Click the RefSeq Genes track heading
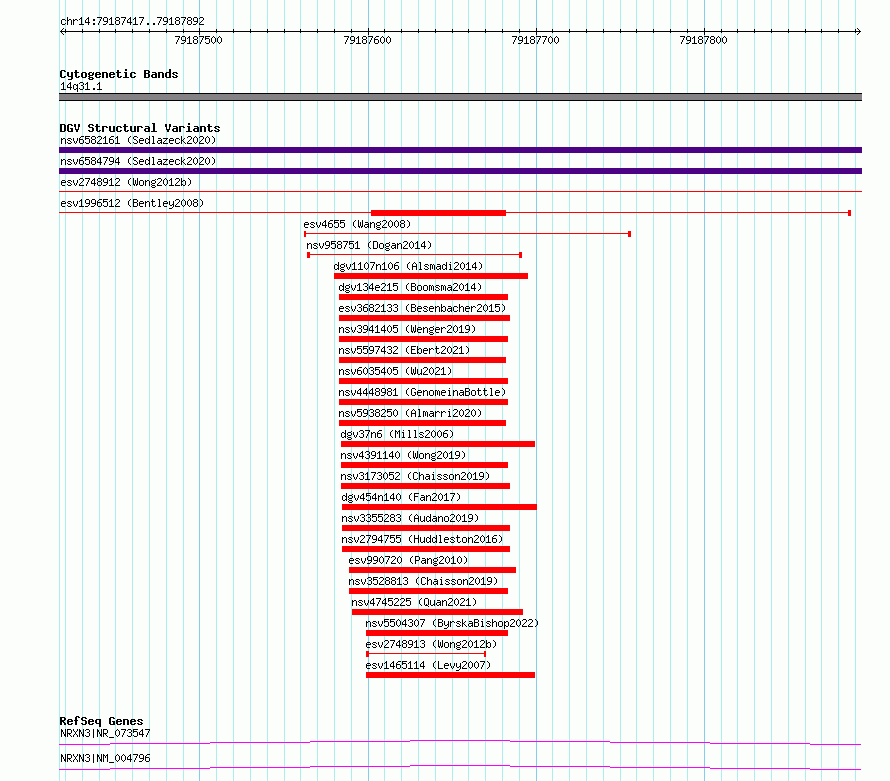The image size is (890, 781). click(102, 721)
